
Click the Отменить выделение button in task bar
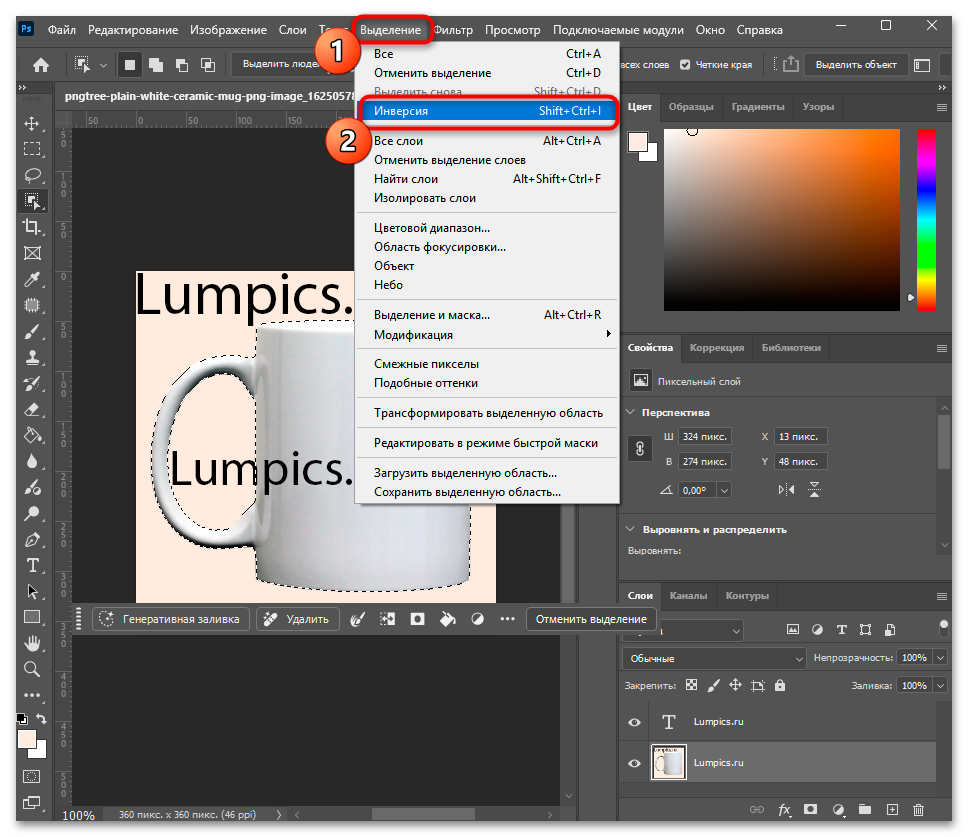(591, 619)
